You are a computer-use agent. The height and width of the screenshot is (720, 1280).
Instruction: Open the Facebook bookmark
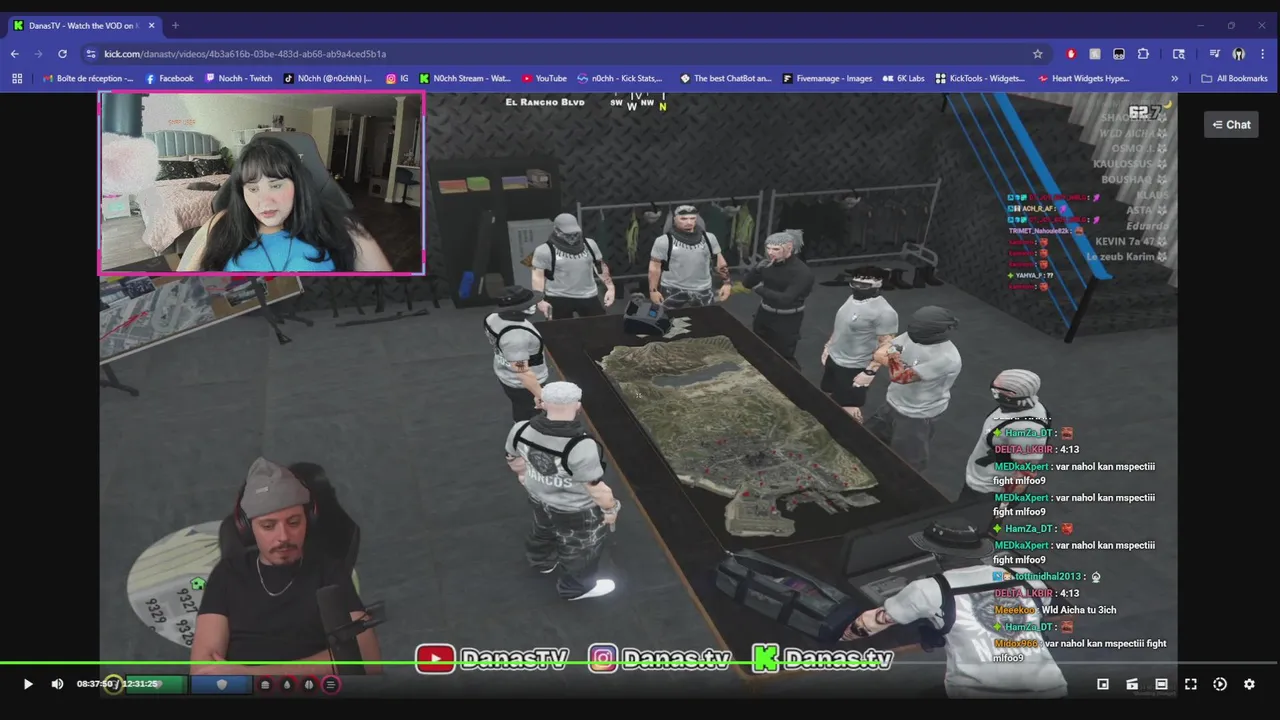[x=170, y=78]
